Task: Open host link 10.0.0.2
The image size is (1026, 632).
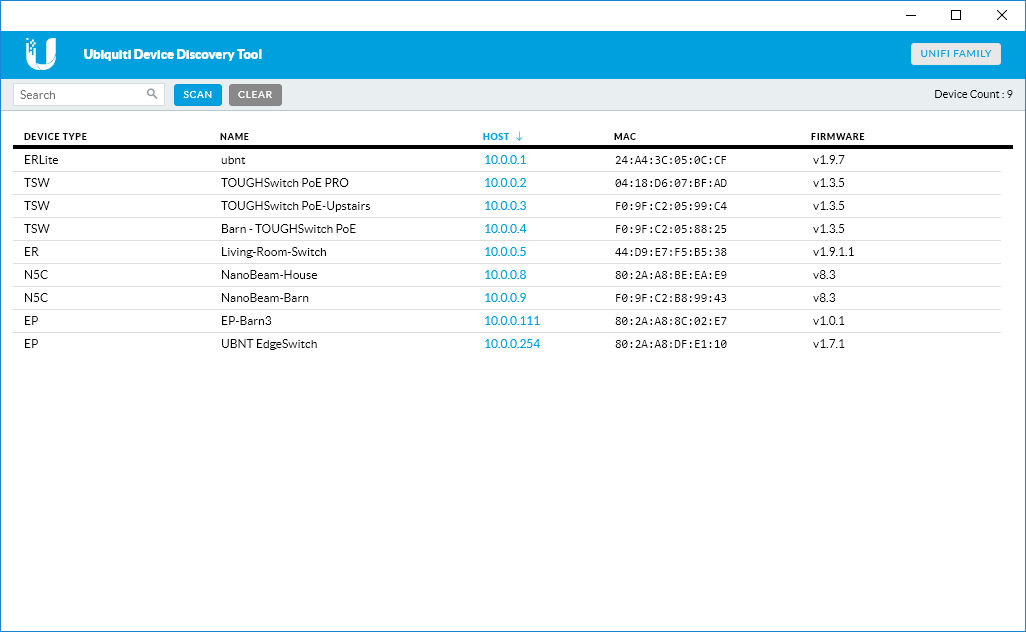Action: (x=505, y=183)
